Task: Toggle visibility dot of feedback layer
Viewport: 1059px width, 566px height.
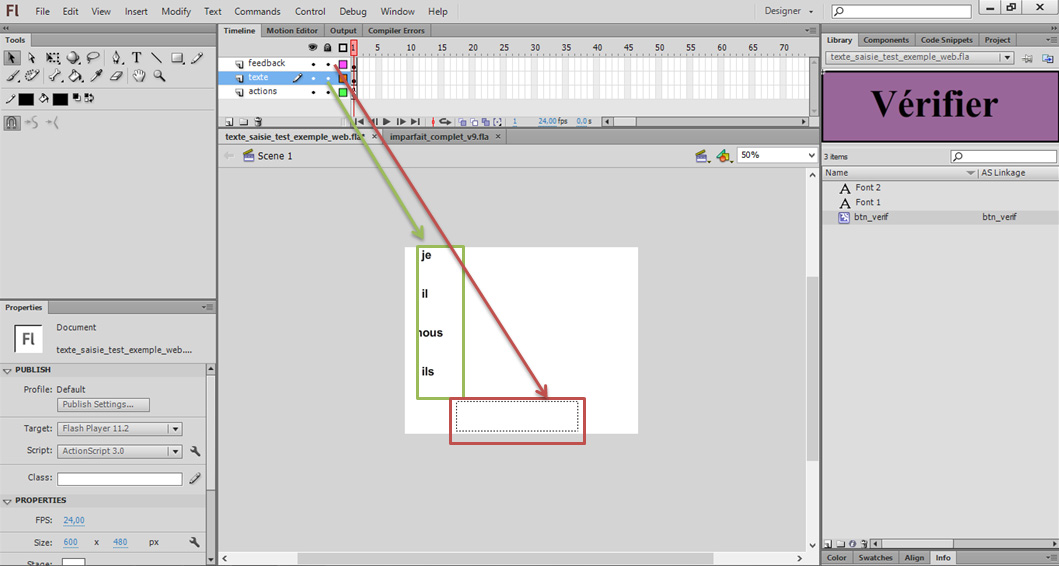Action: [x=313, y=64]
